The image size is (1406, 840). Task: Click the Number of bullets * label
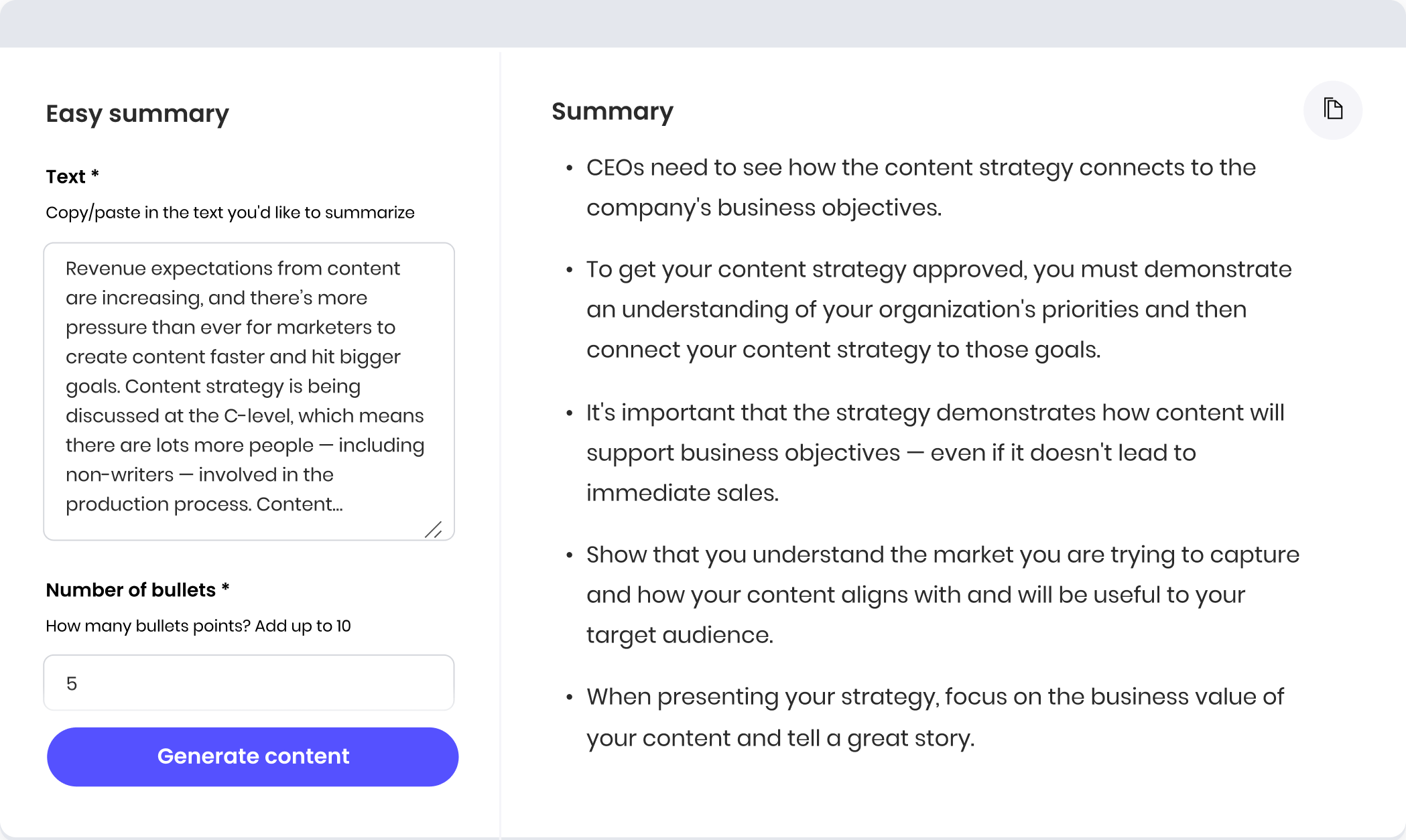(137, 590)
